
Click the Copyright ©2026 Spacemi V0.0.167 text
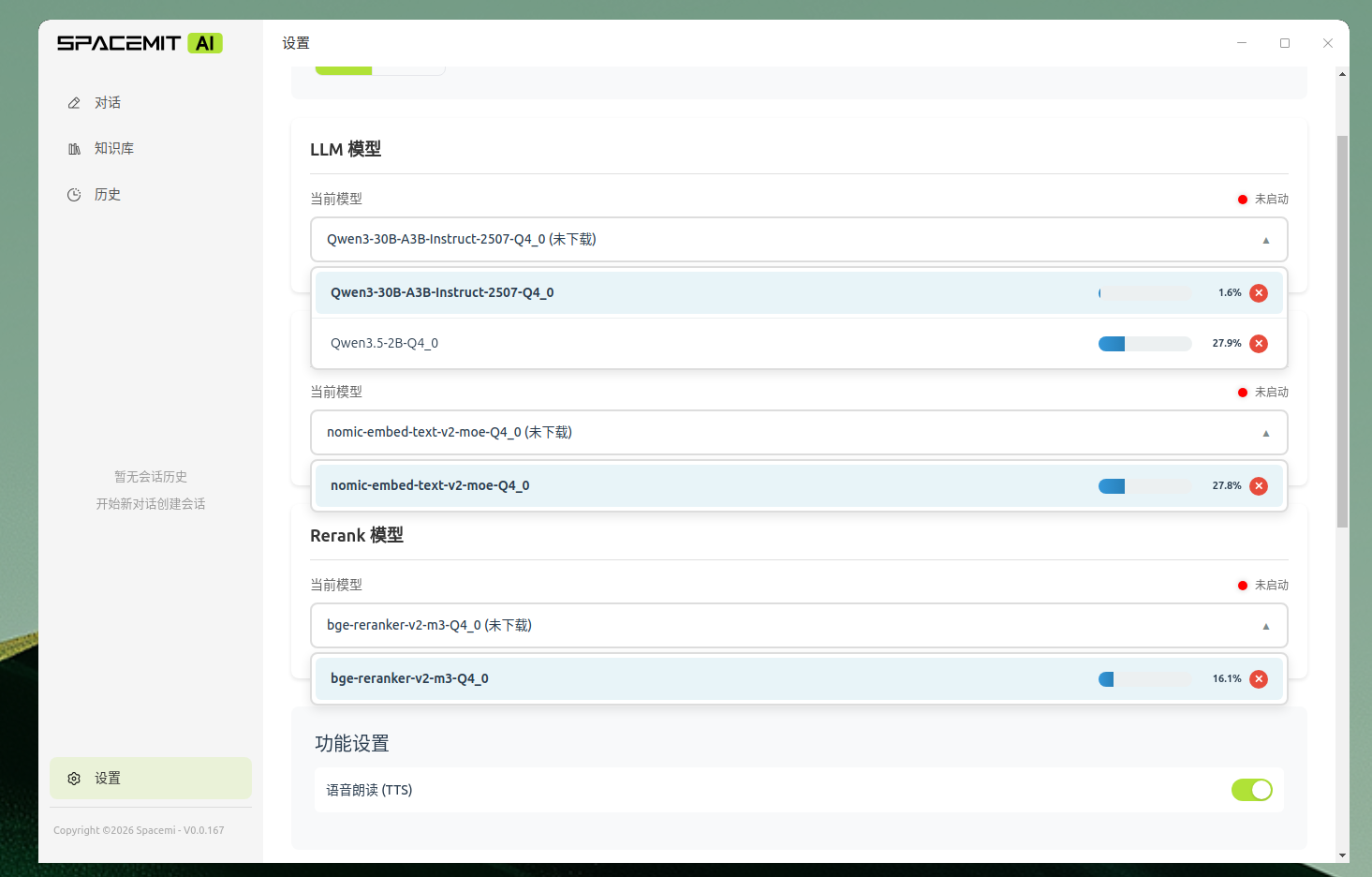pyautogui.click(x=139, y=831)
